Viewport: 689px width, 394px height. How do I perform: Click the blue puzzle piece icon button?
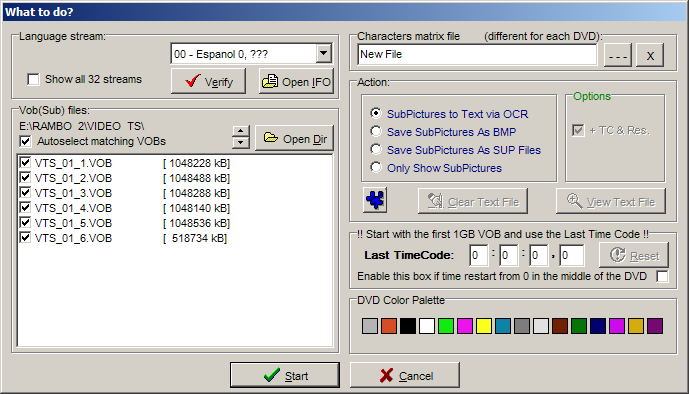pyautogui.click(x=375, y=200)
